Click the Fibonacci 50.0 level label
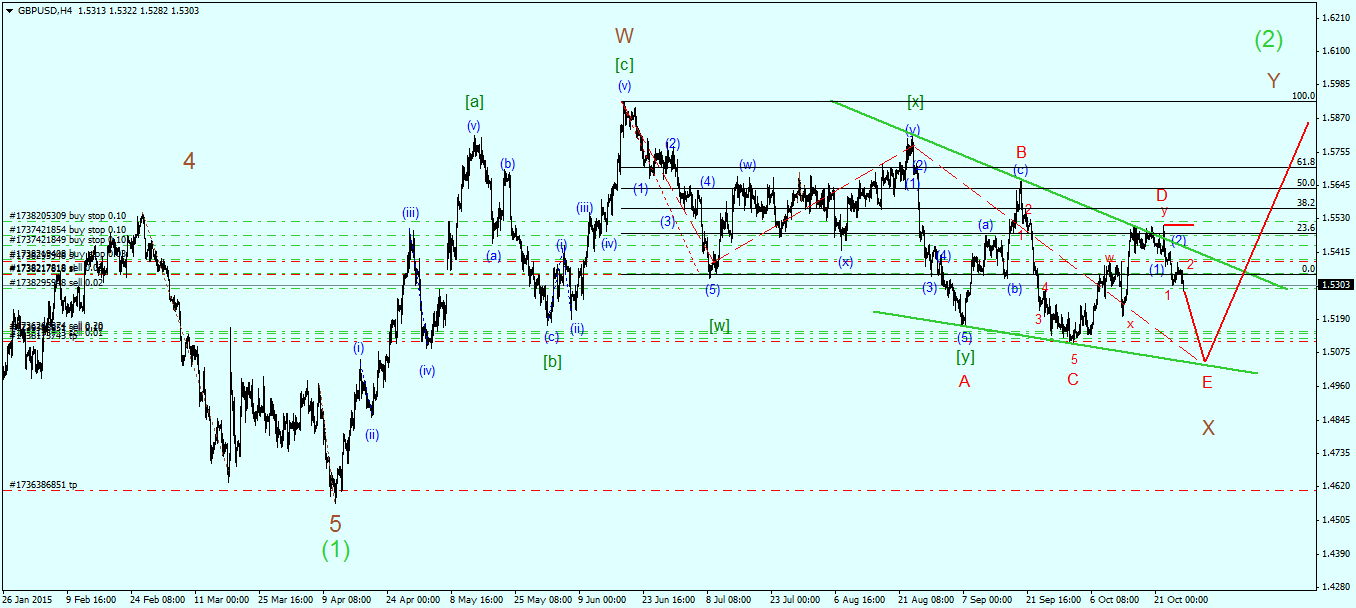1356x608 pixels. tap(1305, 183)
